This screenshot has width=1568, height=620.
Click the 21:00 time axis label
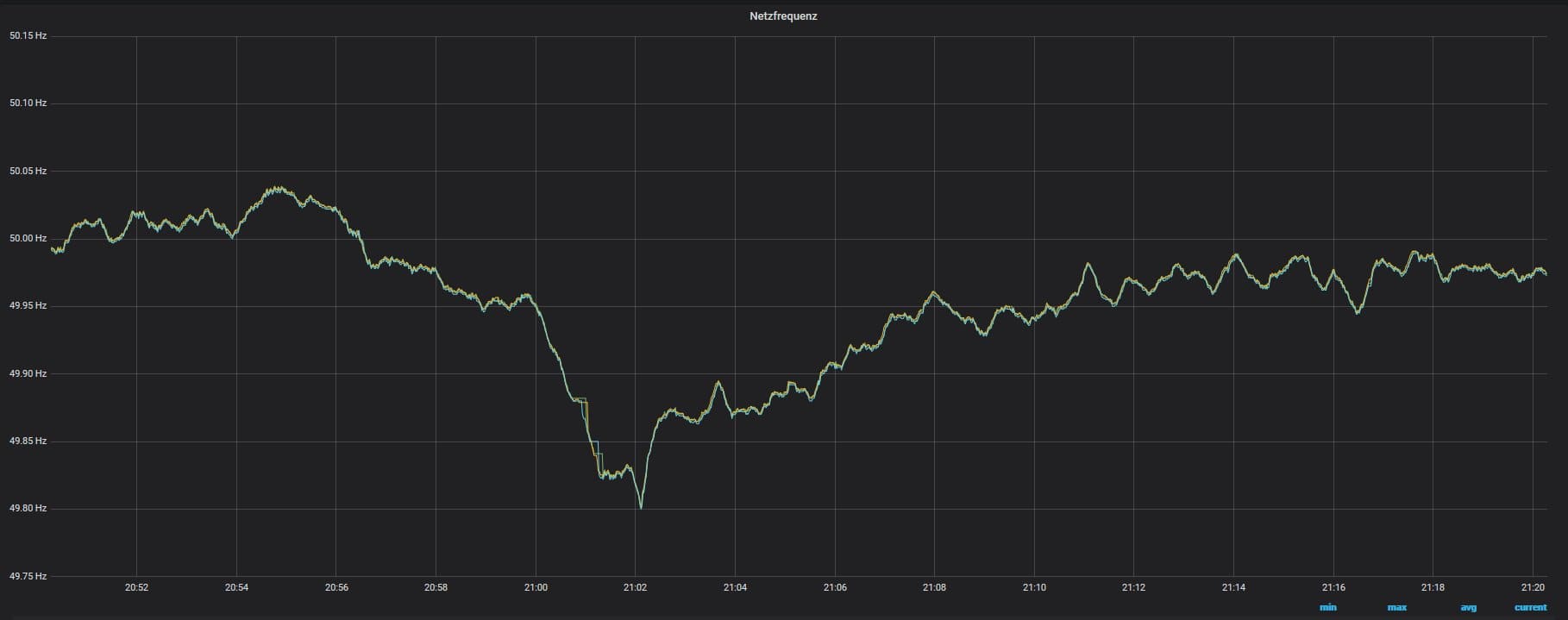536,588
